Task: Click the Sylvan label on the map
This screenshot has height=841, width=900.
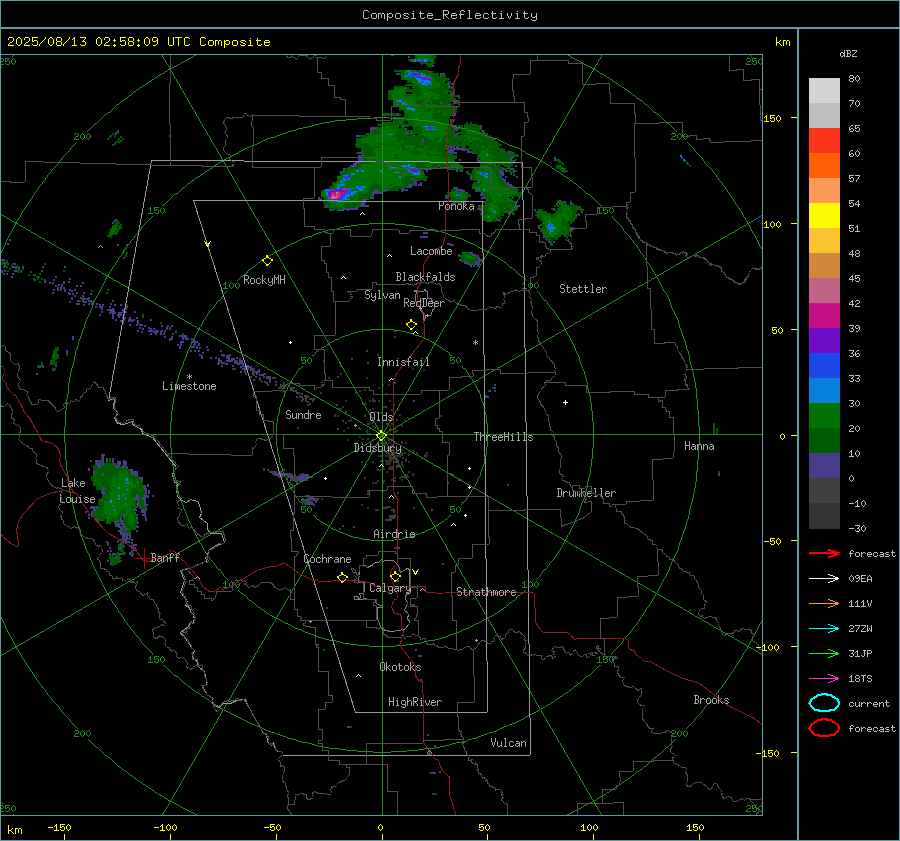Action: tap(382, 295)
